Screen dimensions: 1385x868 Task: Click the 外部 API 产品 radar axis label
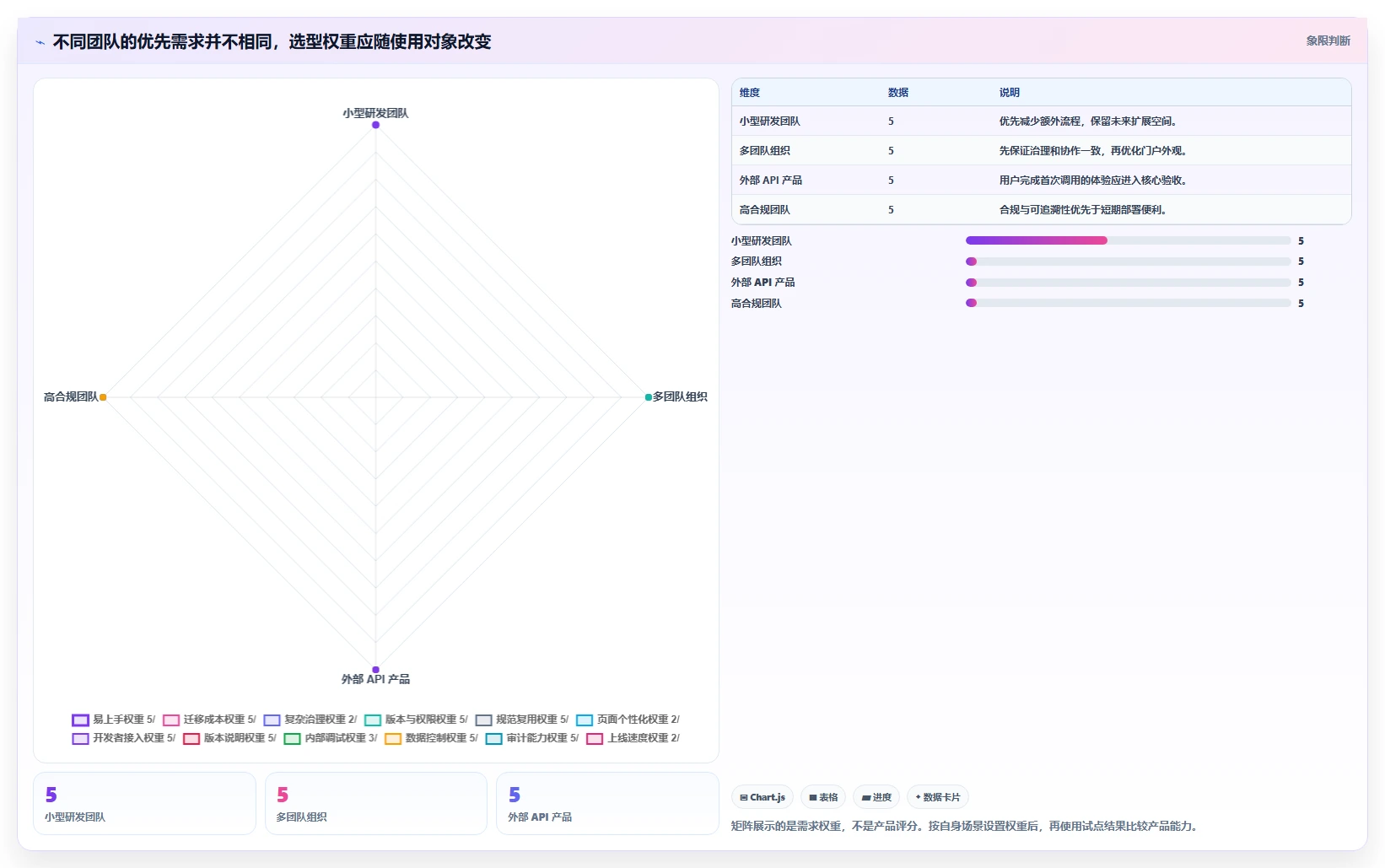coord(375,679)
